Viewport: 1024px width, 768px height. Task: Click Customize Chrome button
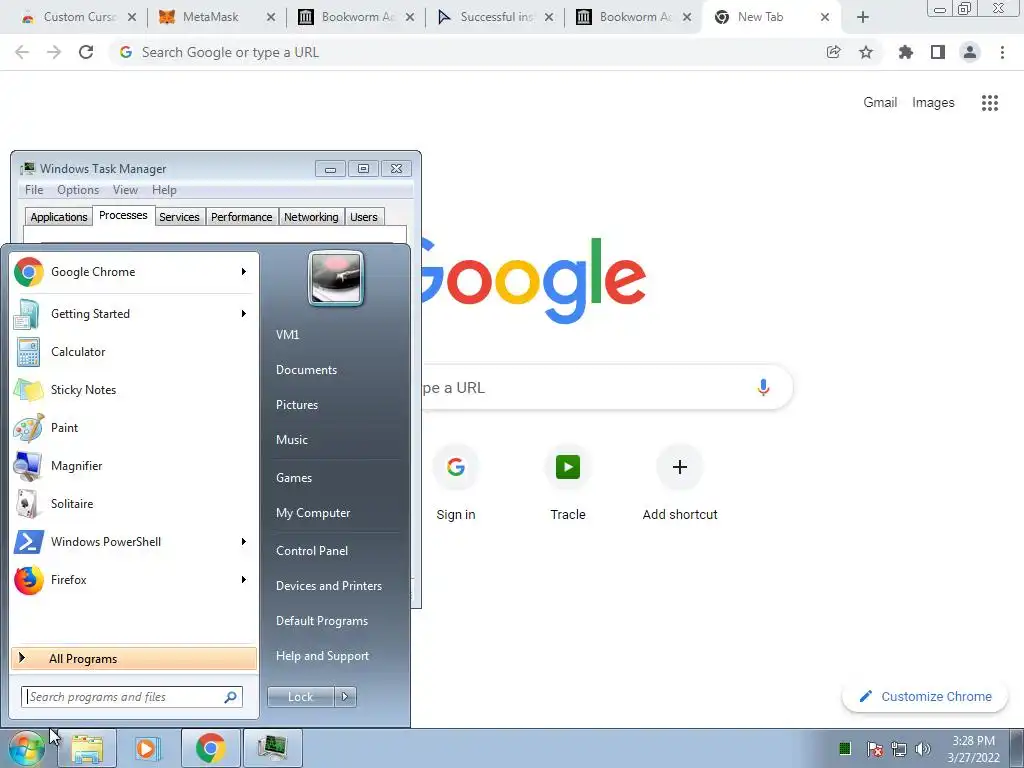coord(925,696)
